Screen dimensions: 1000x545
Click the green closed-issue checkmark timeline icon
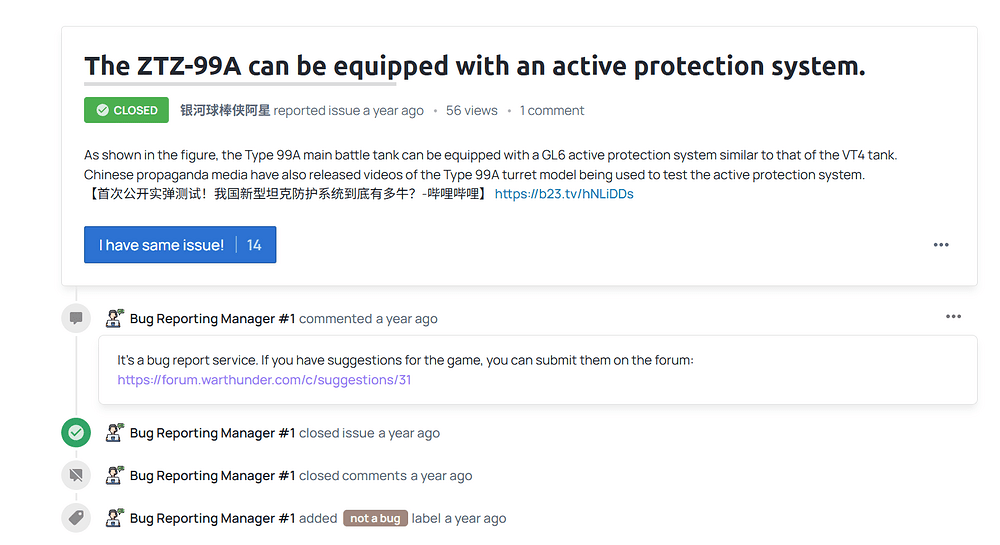tap(76, 433)
